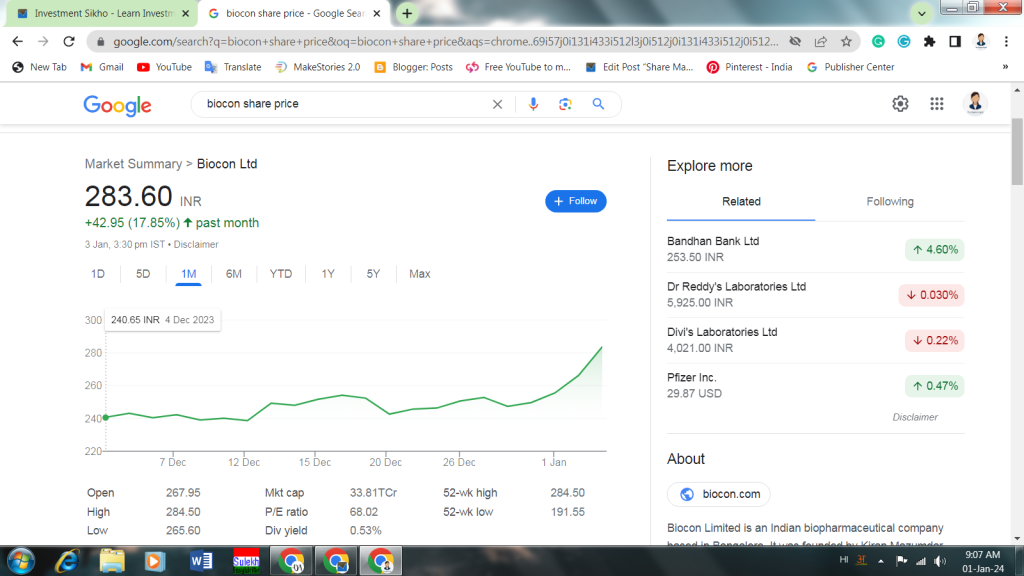Submit search with magnifier icon

pyautogui.click(x=598, y=104)
